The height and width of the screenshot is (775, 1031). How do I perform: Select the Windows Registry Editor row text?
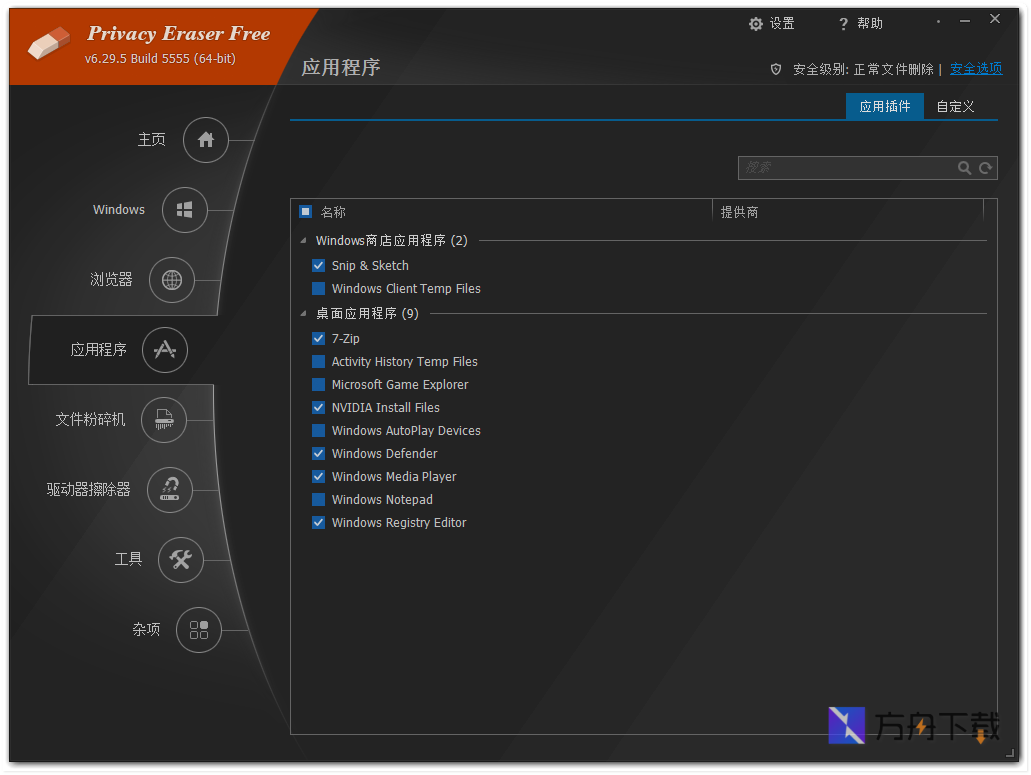(399, 523)
